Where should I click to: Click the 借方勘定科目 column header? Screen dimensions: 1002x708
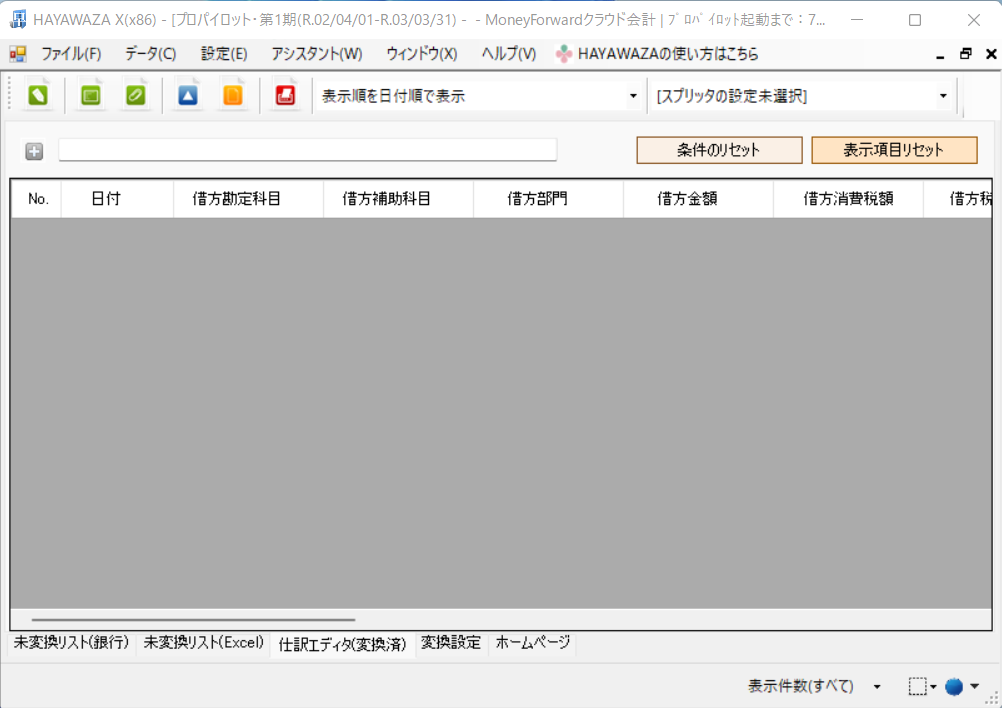tap(249, 199)
